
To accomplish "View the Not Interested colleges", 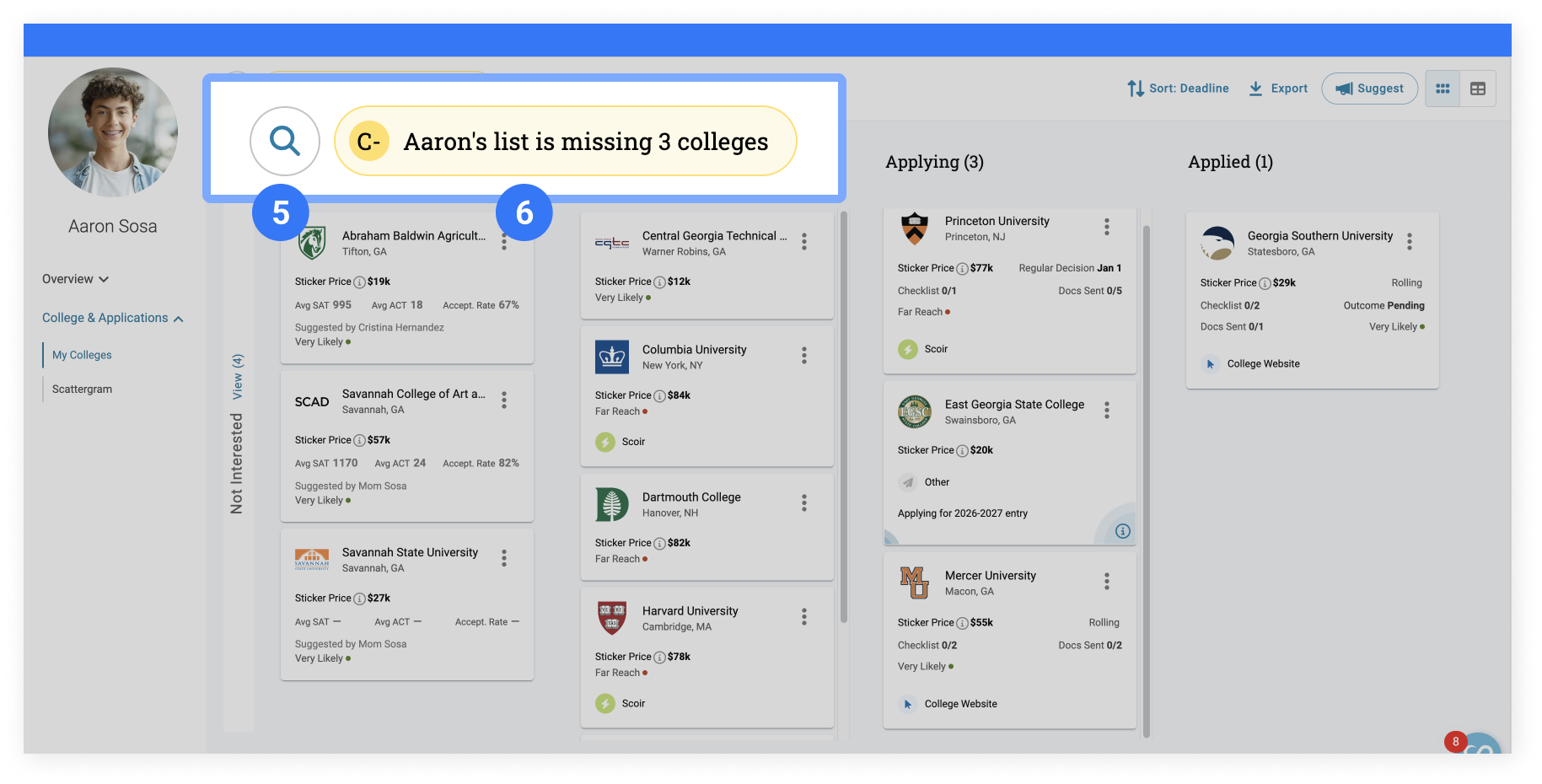I will click(237, 376).
